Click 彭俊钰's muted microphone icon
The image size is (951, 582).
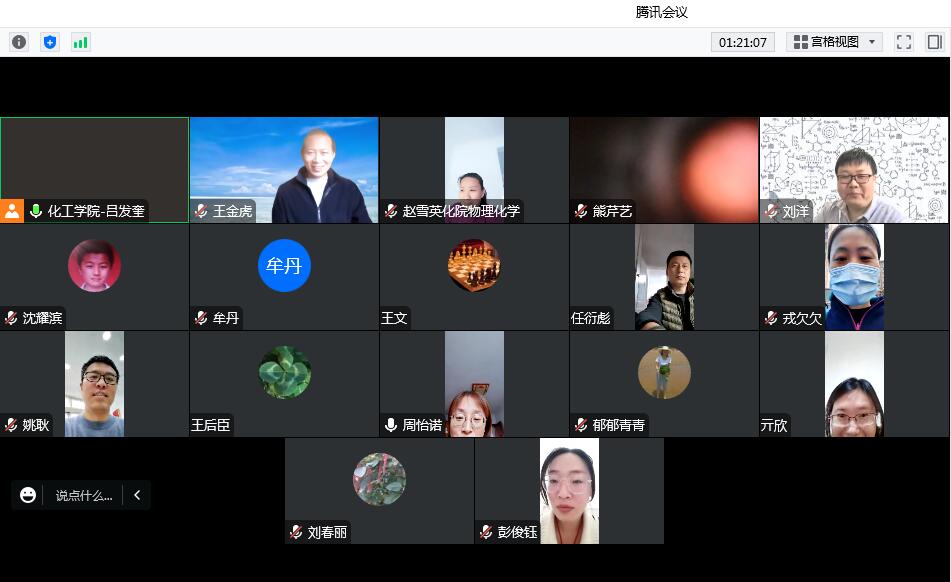pos(486,532)
